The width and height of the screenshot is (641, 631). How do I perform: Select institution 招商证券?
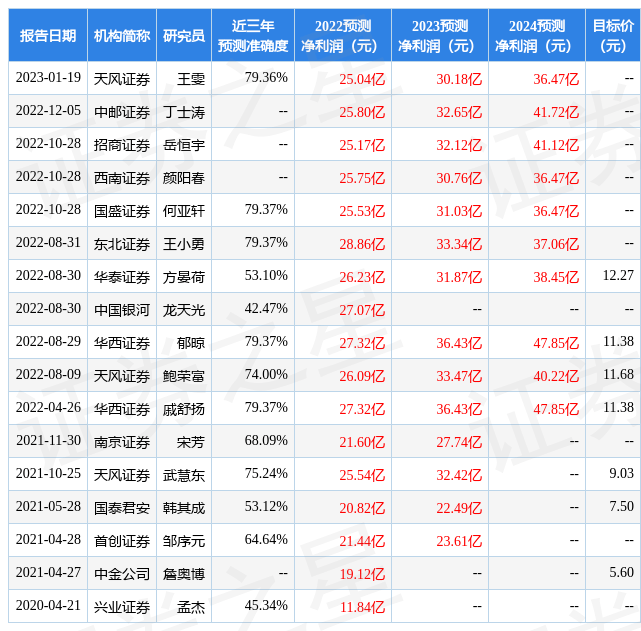122,145
